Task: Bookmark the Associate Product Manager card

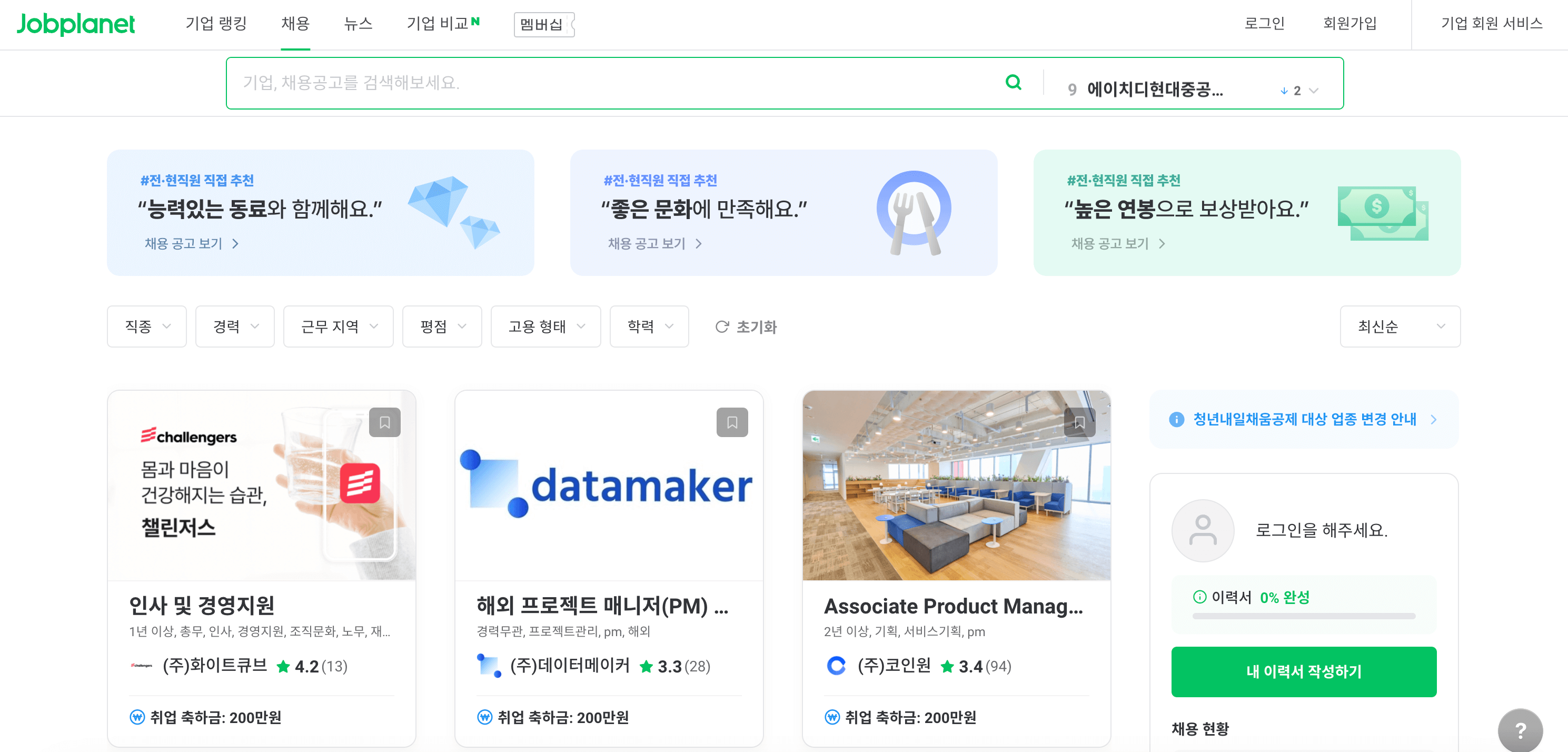Action: (x=1079, y=422)
